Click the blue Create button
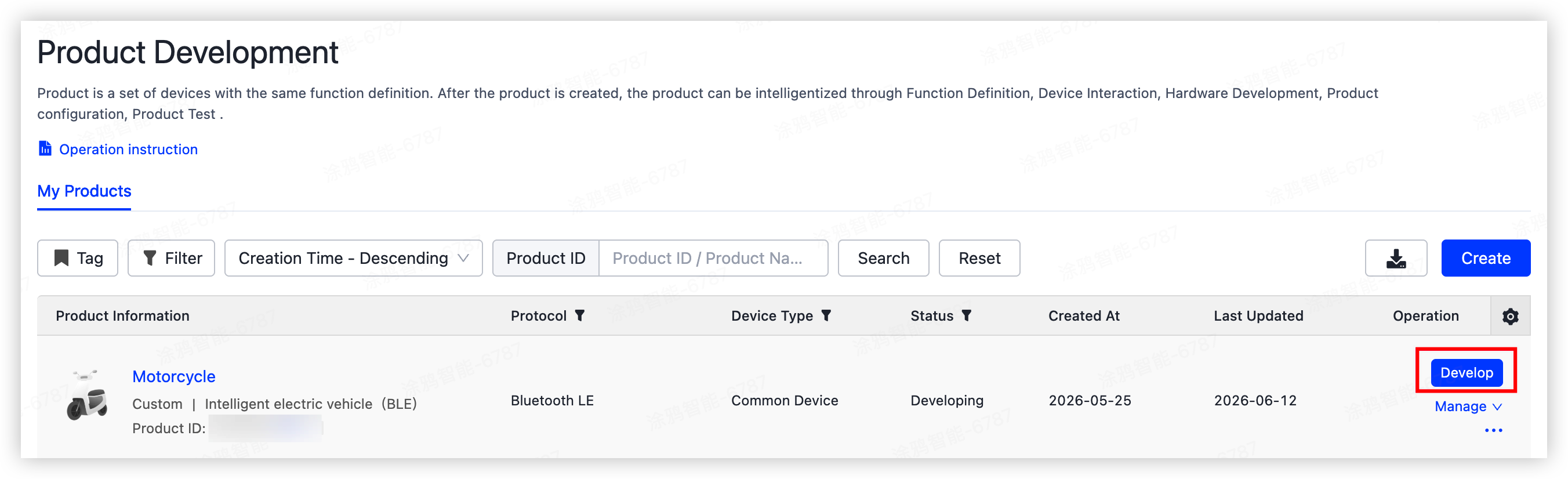 1485,258
